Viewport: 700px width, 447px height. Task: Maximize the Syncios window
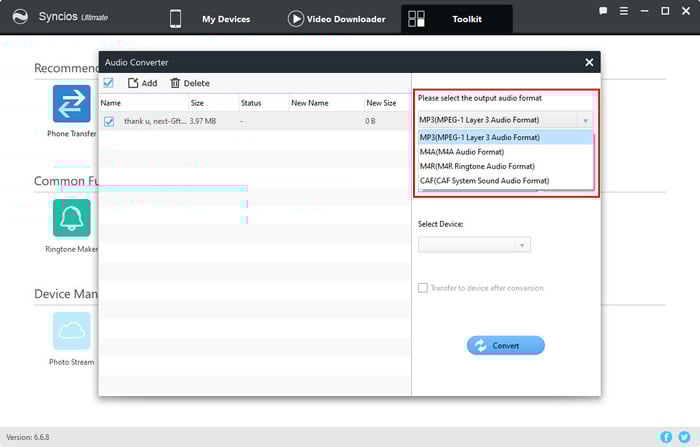coord(665,11)
